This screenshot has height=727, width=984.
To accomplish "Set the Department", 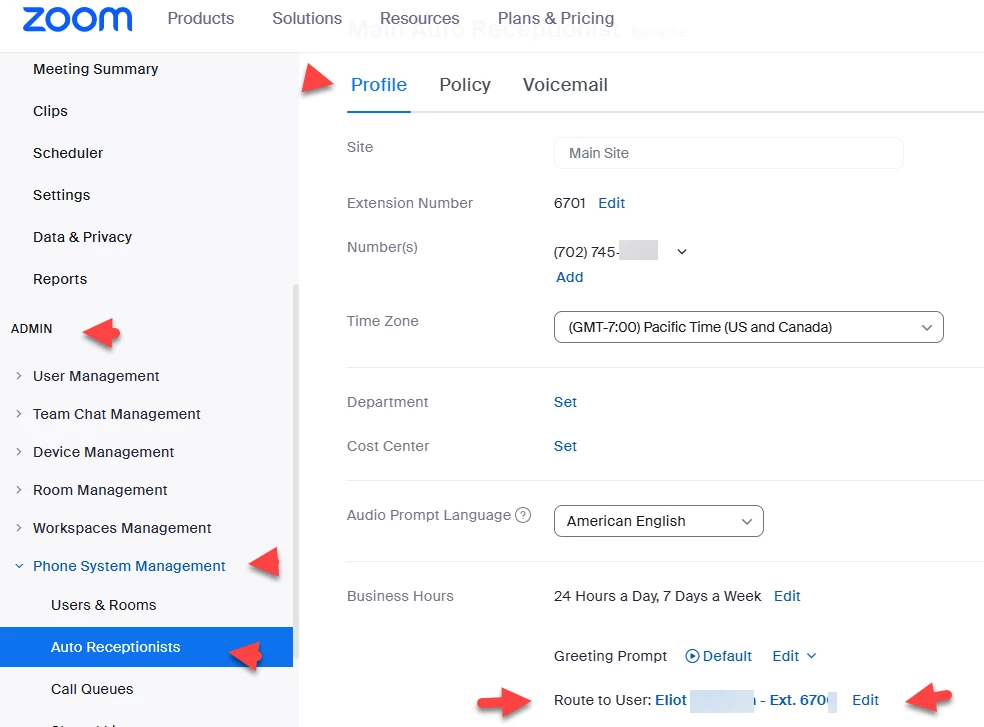I will (565, 402).
